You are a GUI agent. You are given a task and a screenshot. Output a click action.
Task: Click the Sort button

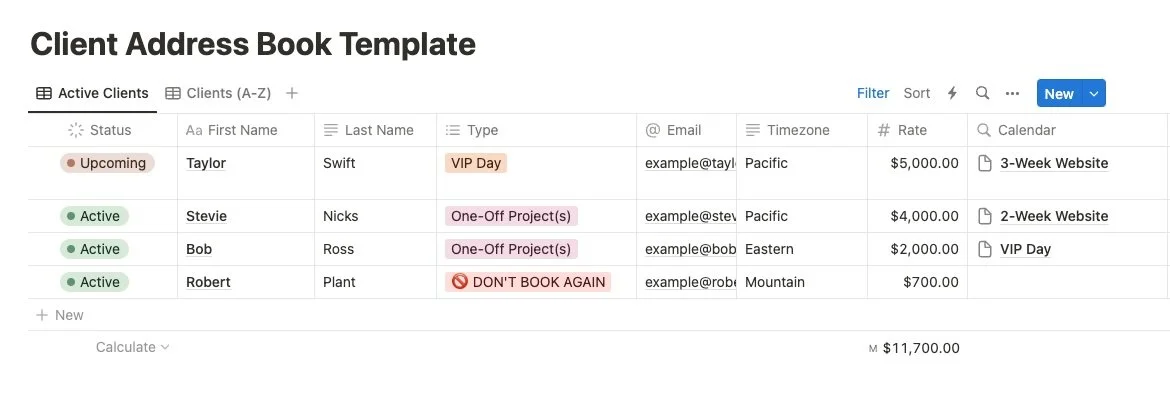917,93
